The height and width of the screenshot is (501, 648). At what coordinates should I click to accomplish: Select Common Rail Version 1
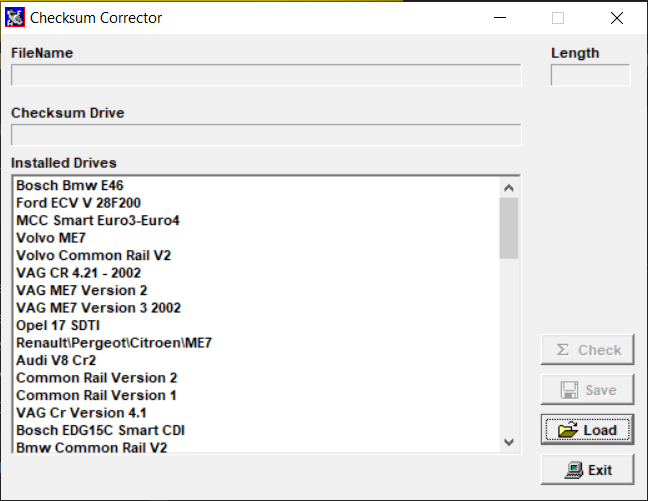(x=257, y=395)
